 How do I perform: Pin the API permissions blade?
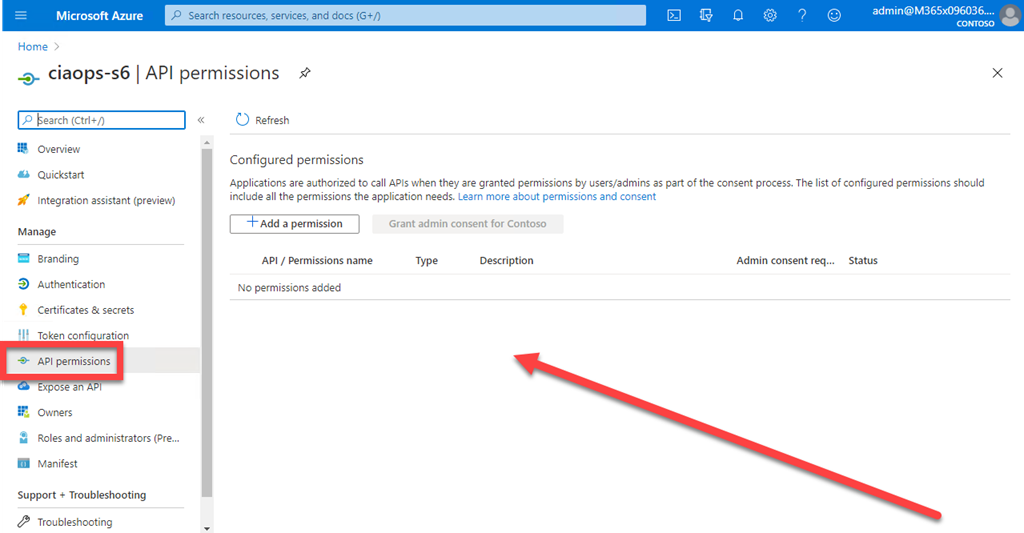coord(304,73)
